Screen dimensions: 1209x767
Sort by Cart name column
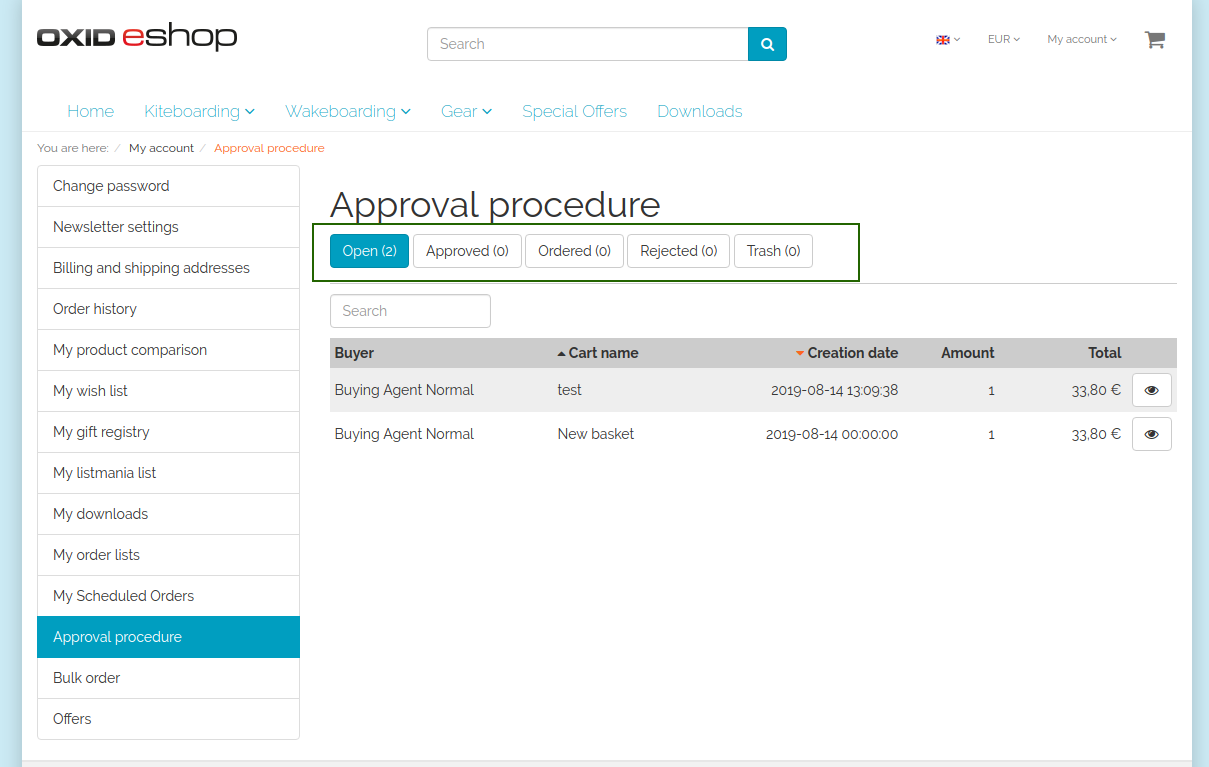pos(602,353)
